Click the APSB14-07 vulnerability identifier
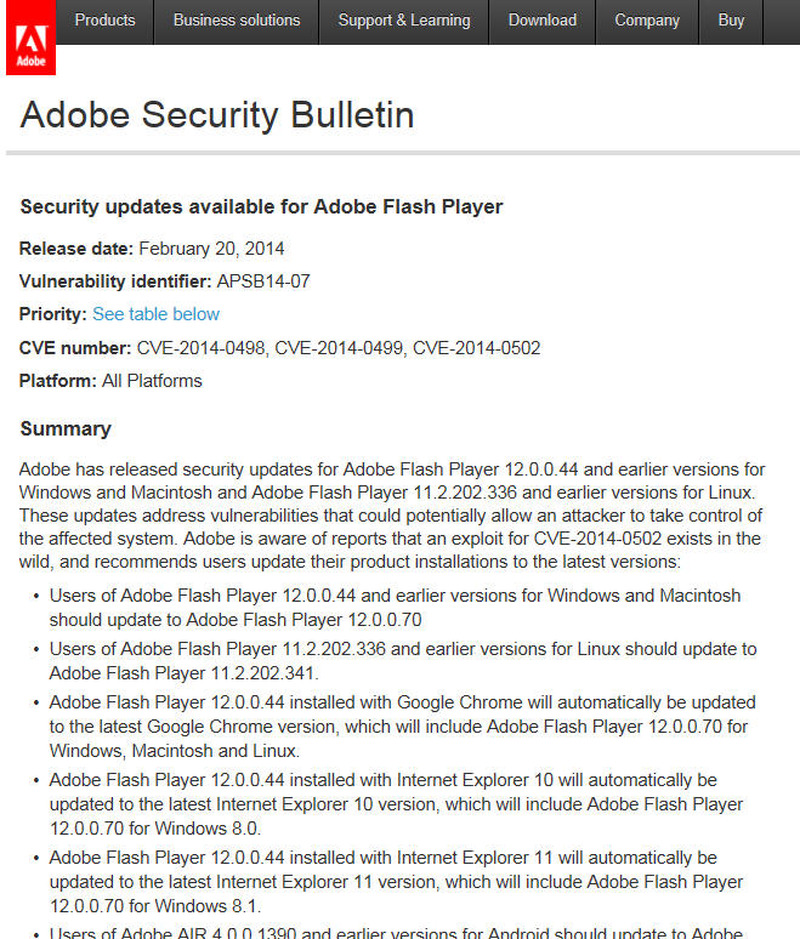Screen dimensions: 800x939 tap(263, 281)
